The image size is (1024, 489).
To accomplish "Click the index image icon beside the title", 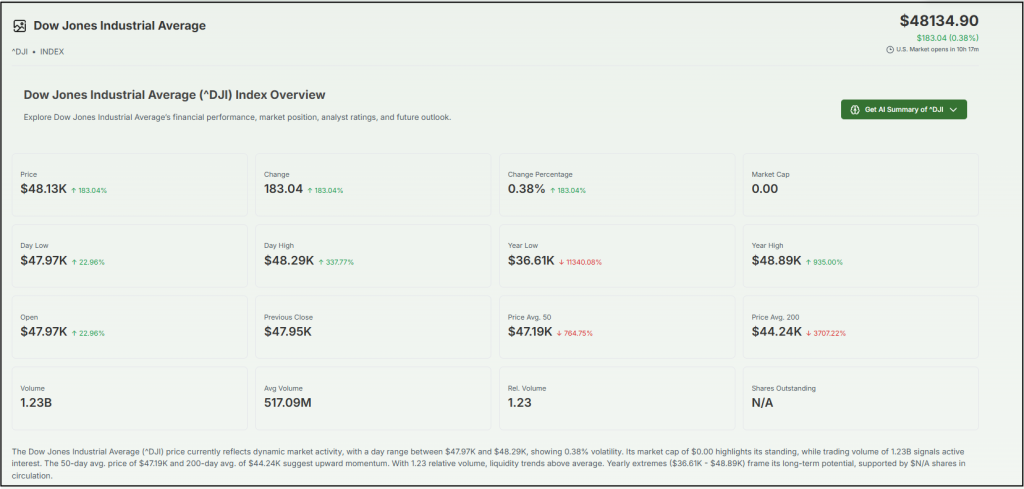I will click(x=20, y=26).
